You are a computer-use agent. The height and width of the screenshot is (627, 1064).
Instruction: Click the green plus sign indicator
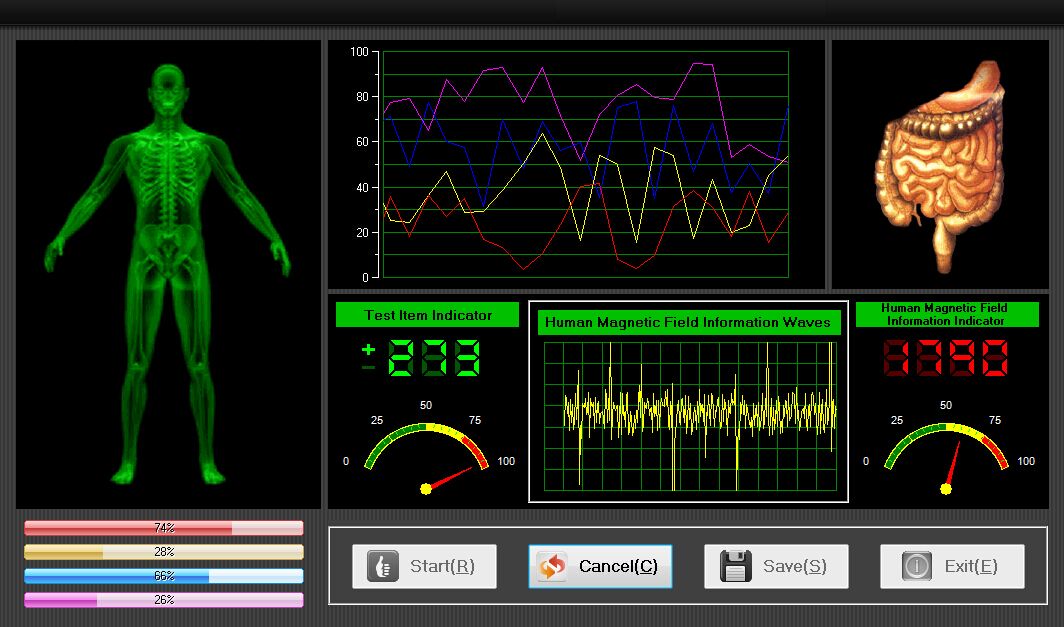click(368, 349)
